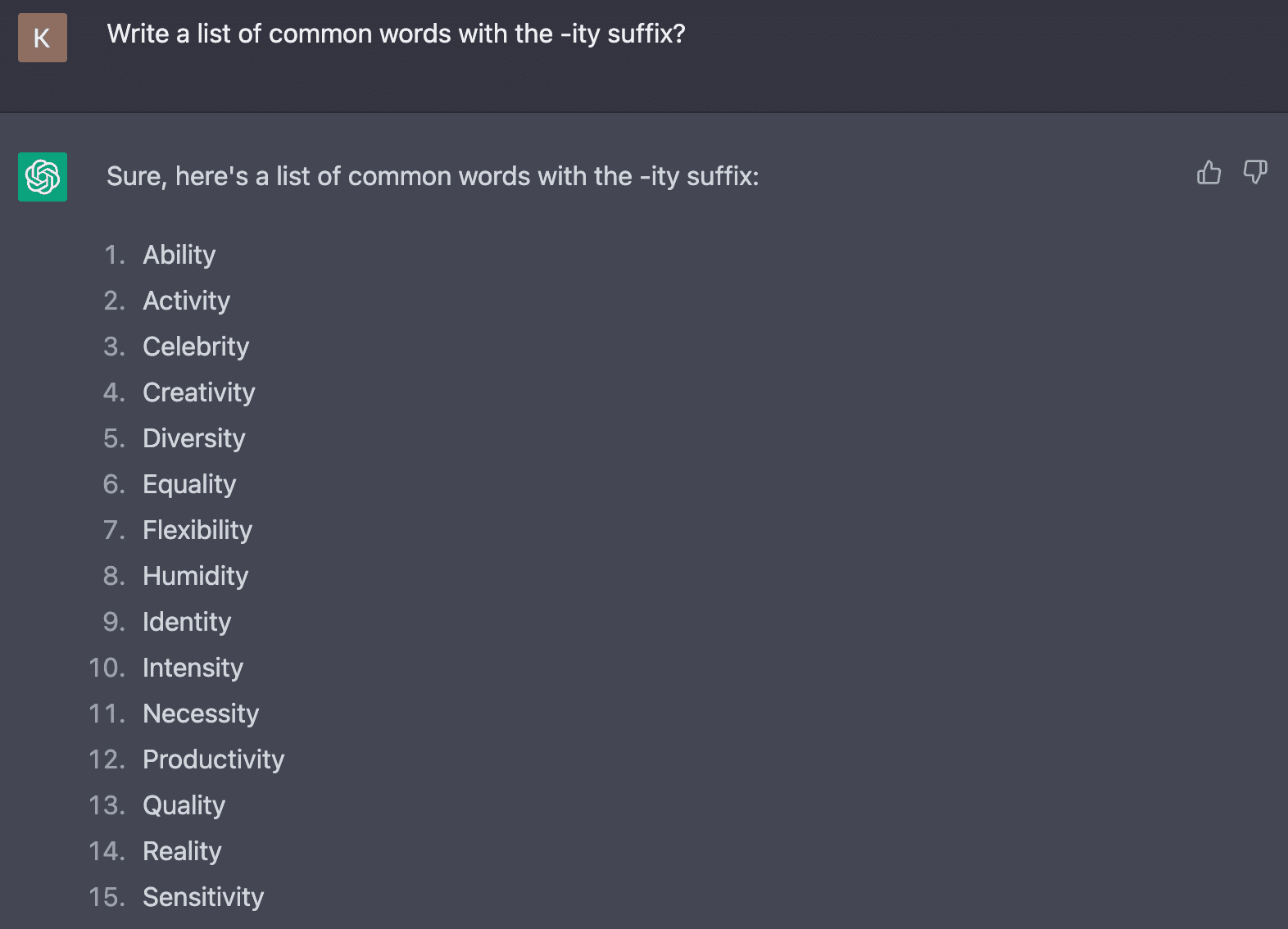
Task: Click on Productivity in the list
Action: pos(214,759)
